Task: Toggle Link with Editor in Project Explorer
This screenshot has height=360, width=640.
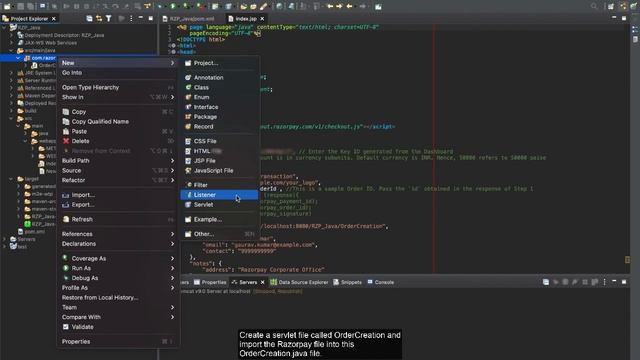Action: click(99, 18)
